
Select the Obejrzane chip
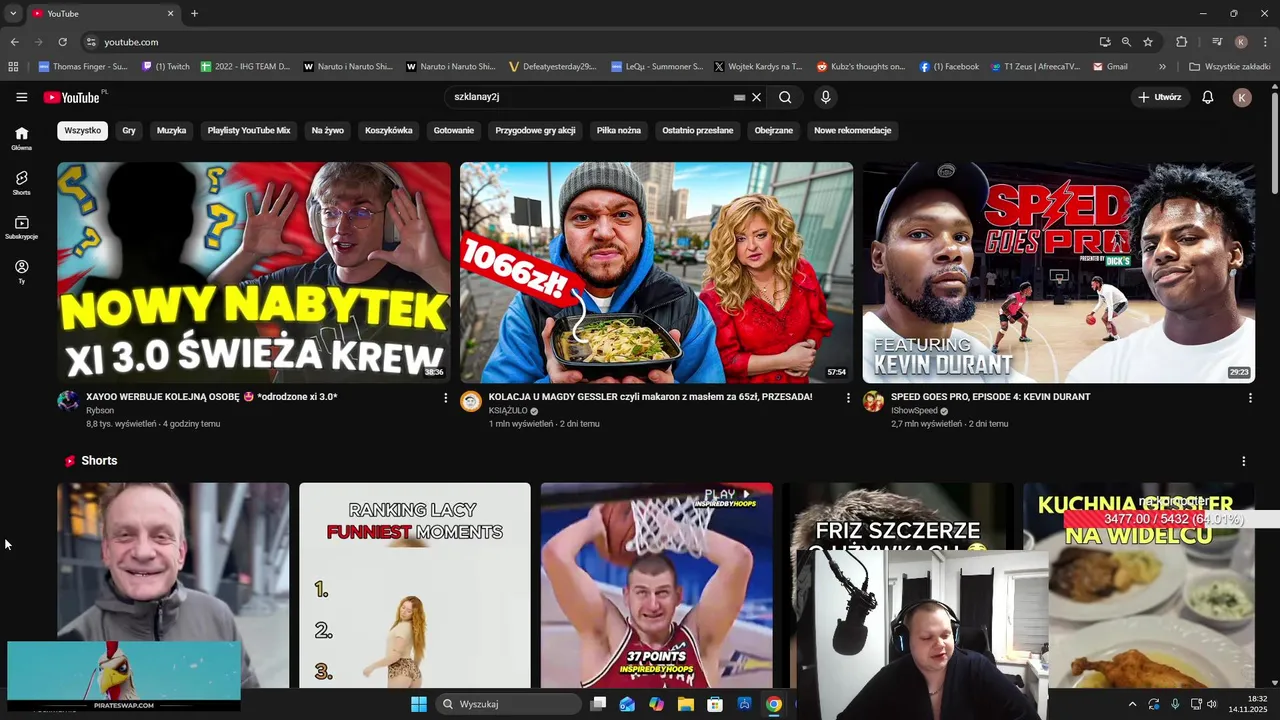point(774,130)
